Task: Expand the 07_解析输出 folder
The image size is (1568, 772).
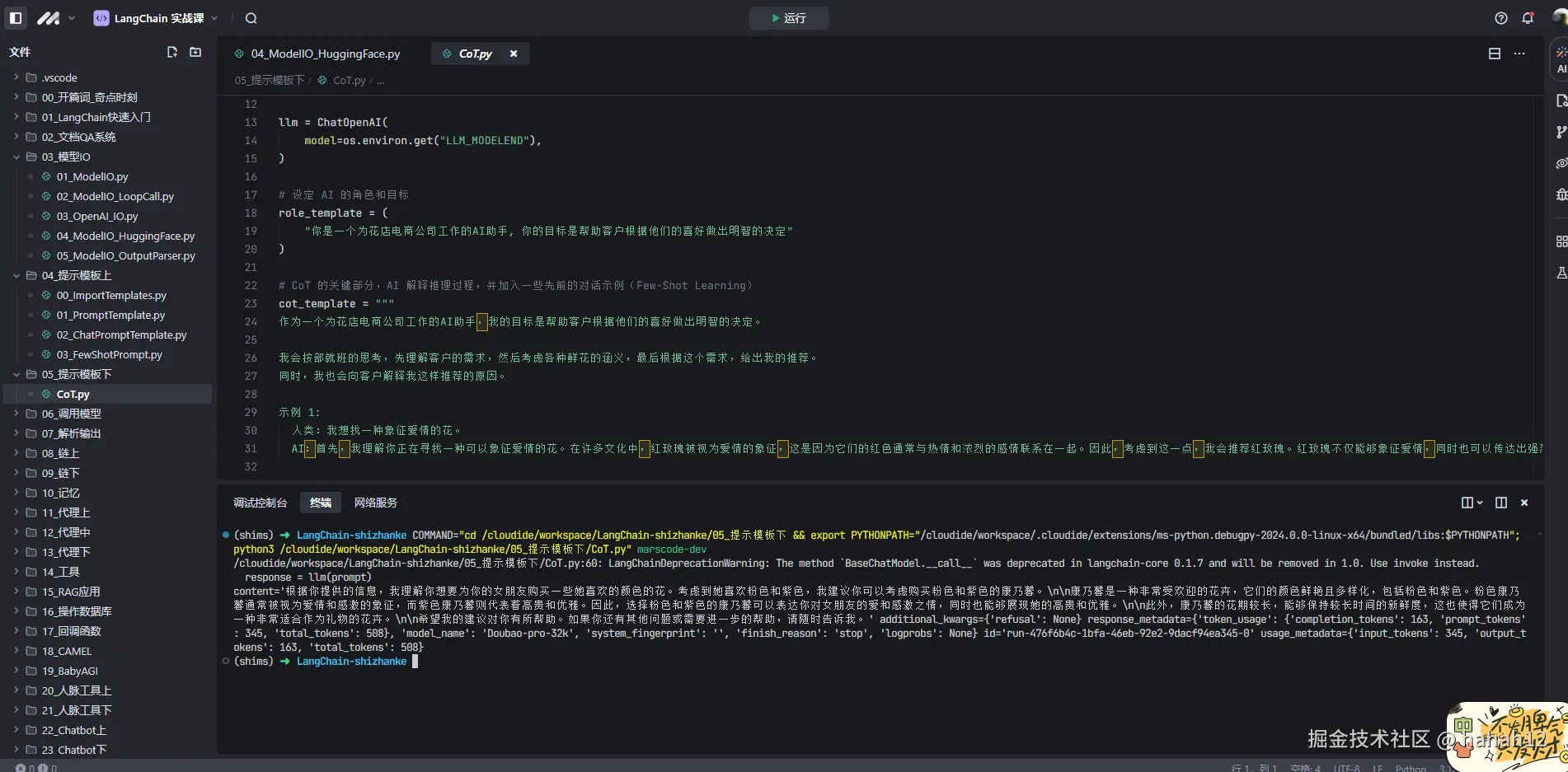Action: click(107, 433)
